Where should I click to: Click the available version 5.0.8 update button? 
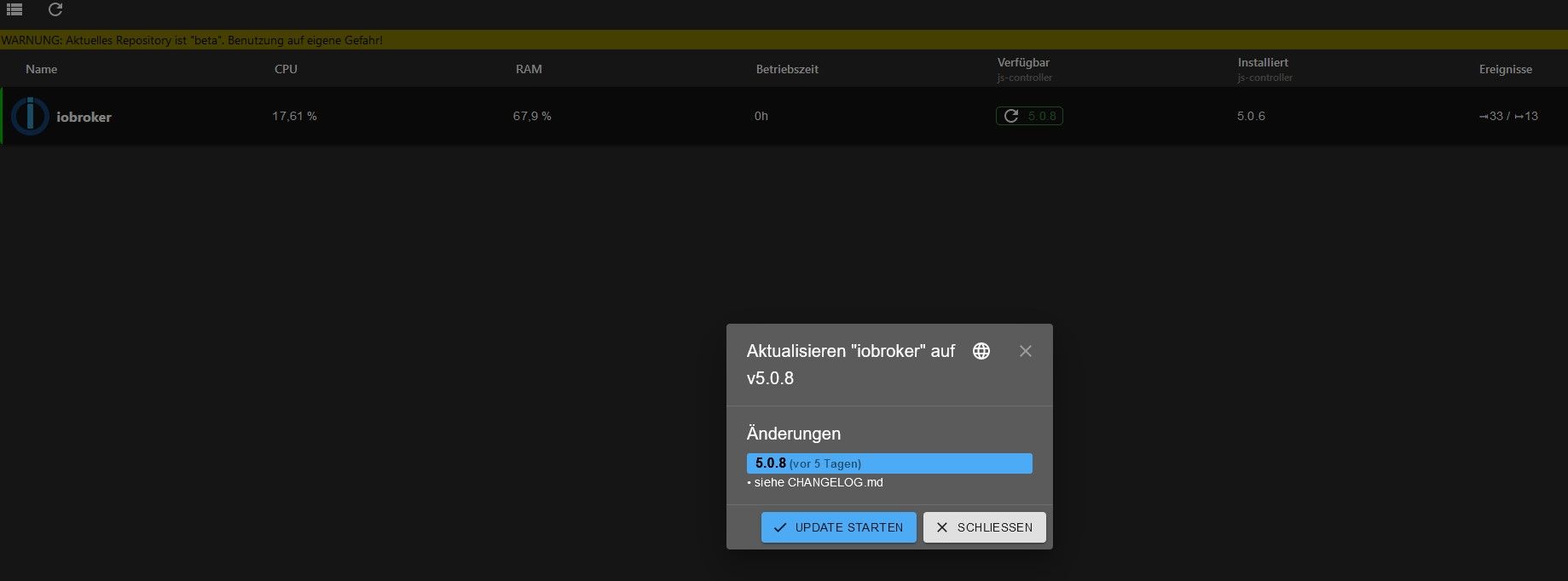point(1029,116)
